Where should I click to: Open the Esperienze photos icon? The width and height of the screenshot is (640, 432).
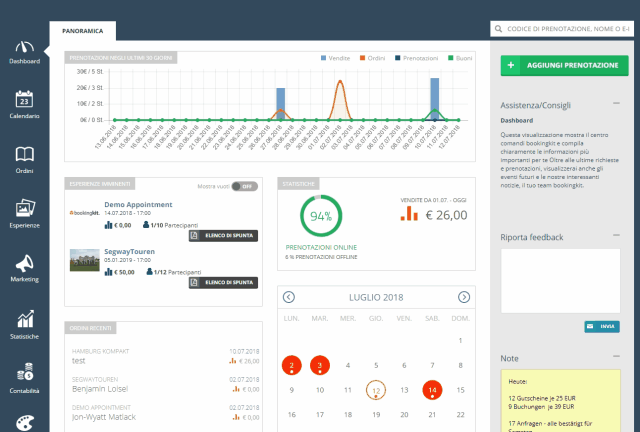coord(25,208)
